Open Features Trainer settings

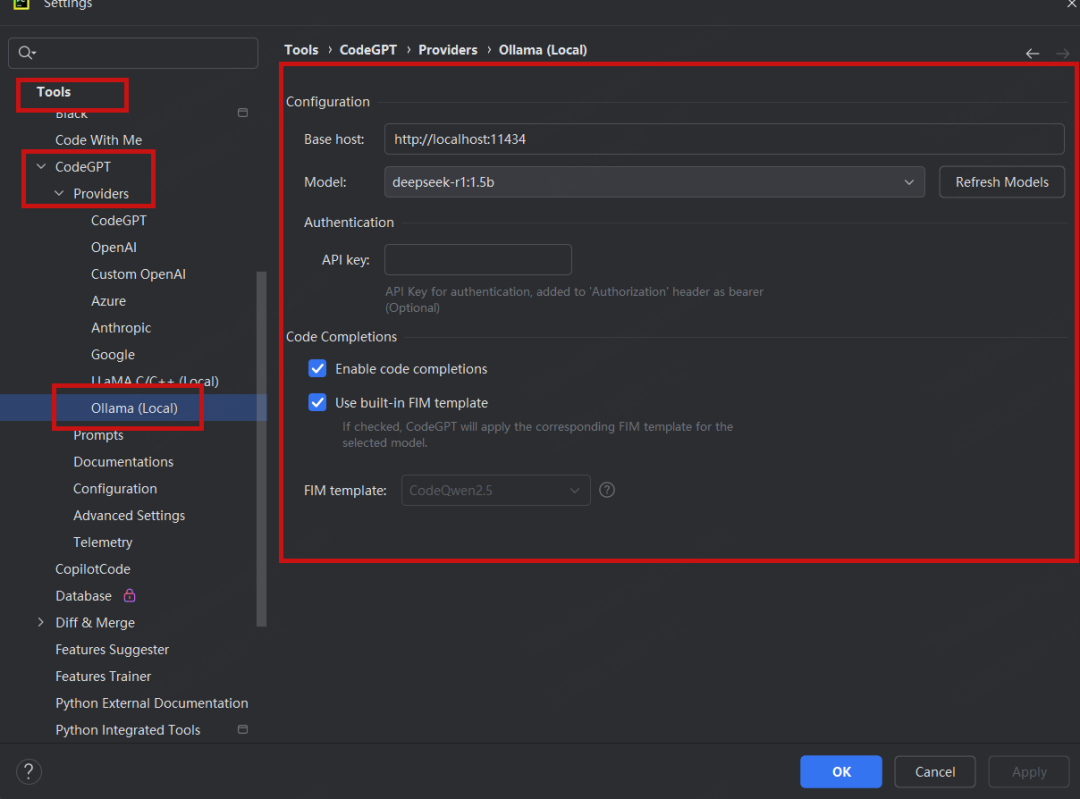[x=103, y=676]
